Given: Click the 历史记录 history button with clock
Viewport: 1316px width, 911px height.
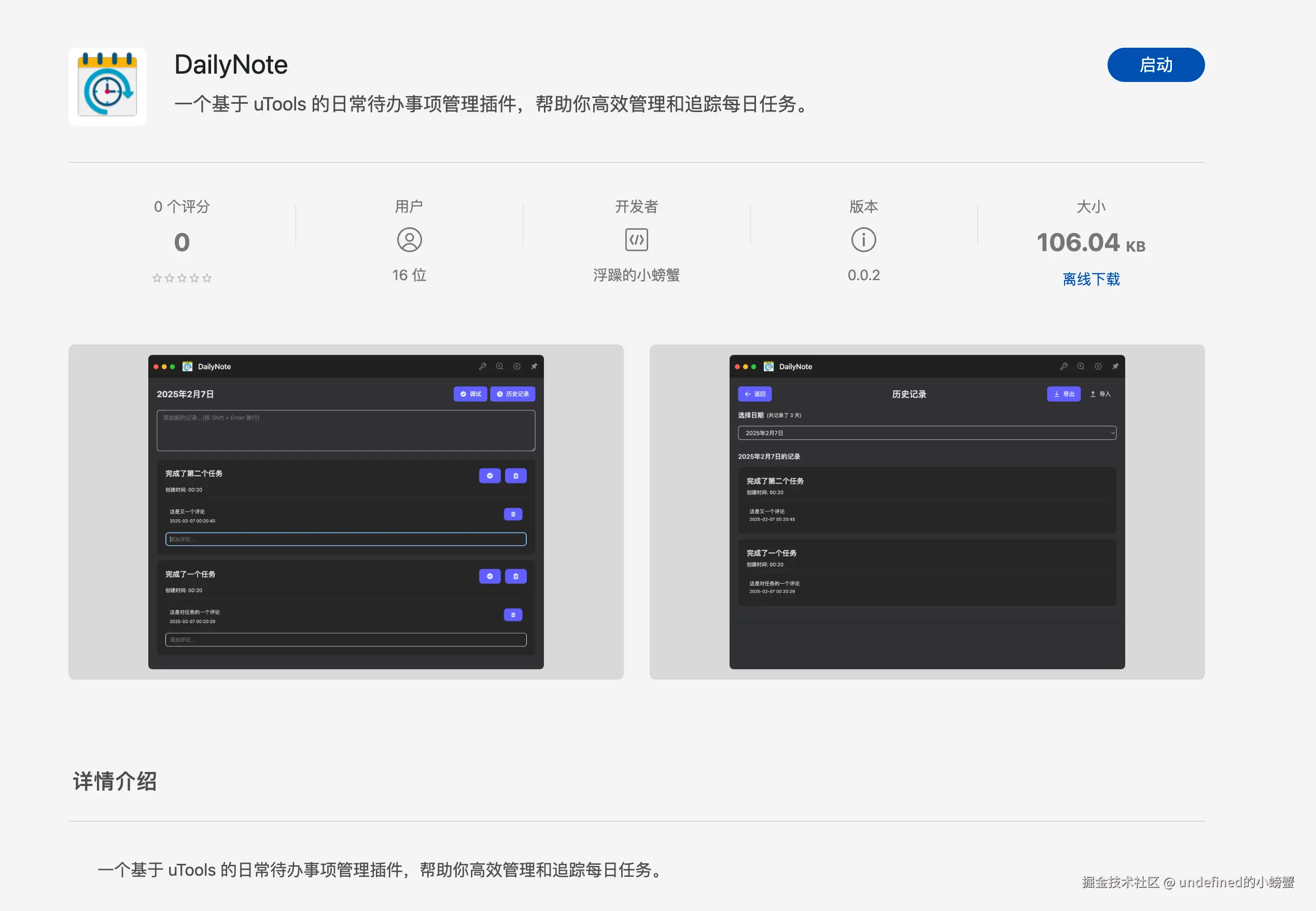Looking at the screenshot, I should click(512, 394).
